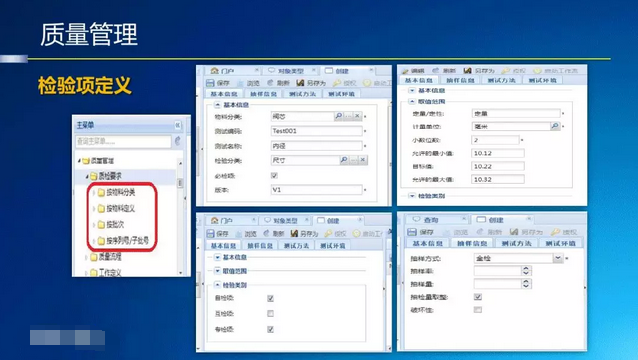Open search lookup icon for 物料分类 field
This screenshot has height=360, width=638.
(339, 116)
